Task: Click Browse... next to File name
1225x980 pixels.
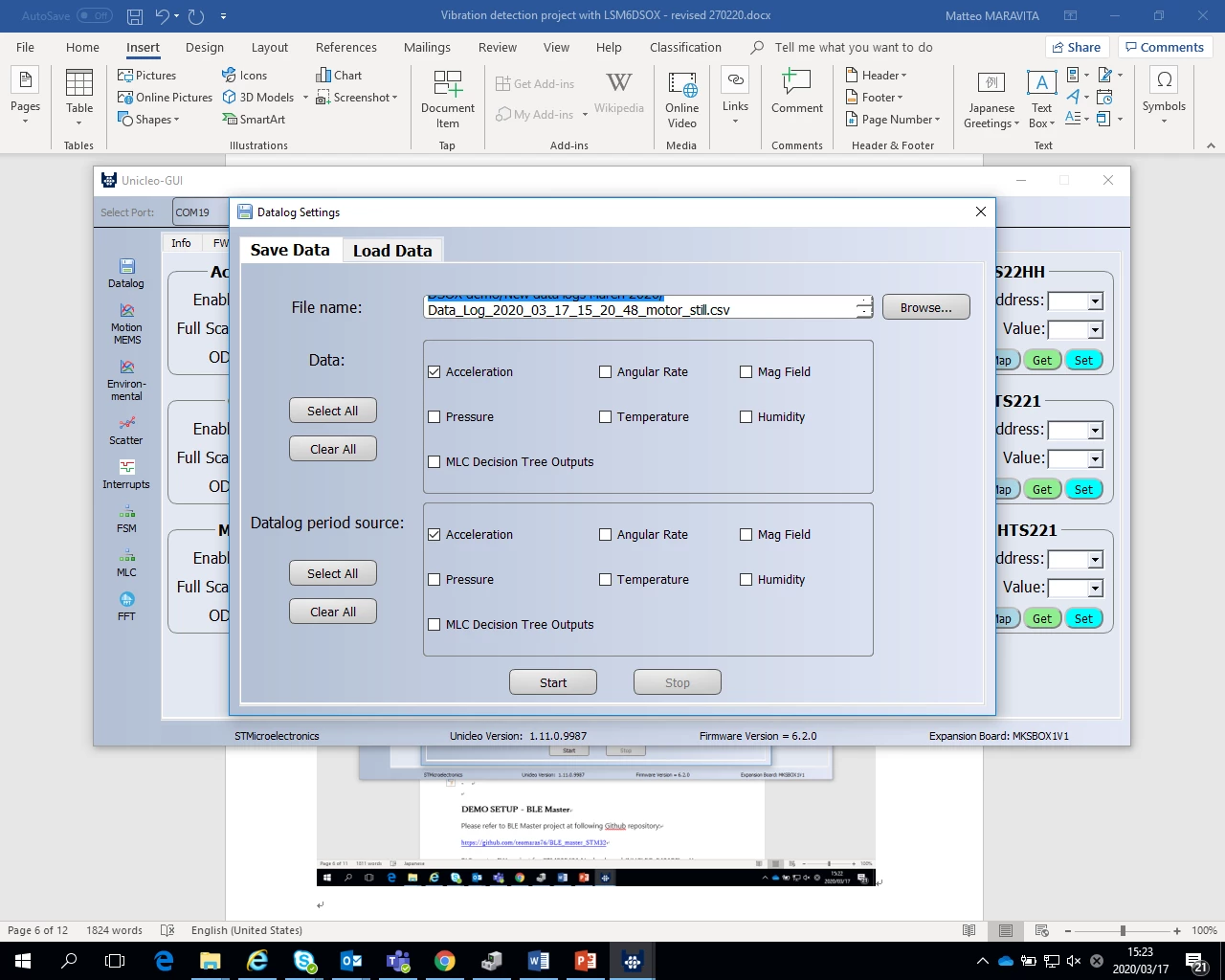Action: click(x=925, y=307)
